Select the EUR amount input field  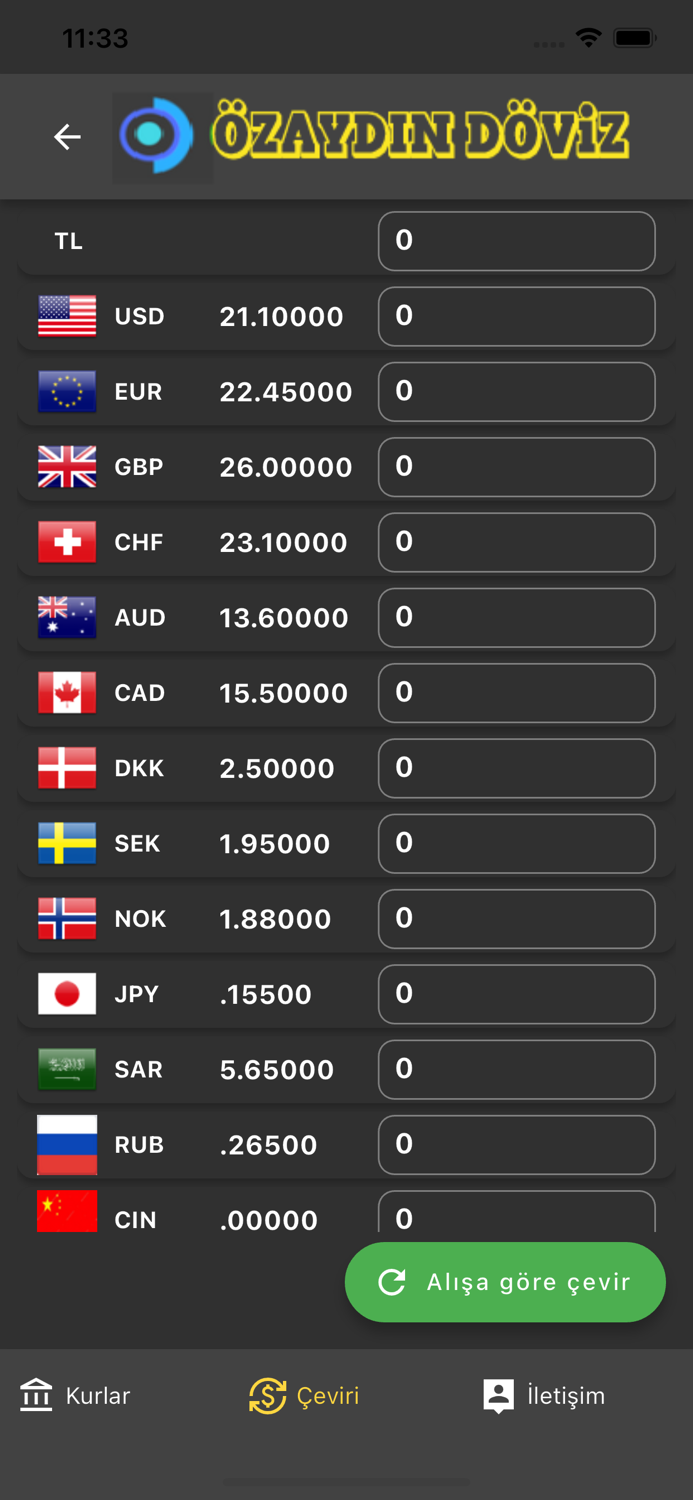[x=516, y=391]
